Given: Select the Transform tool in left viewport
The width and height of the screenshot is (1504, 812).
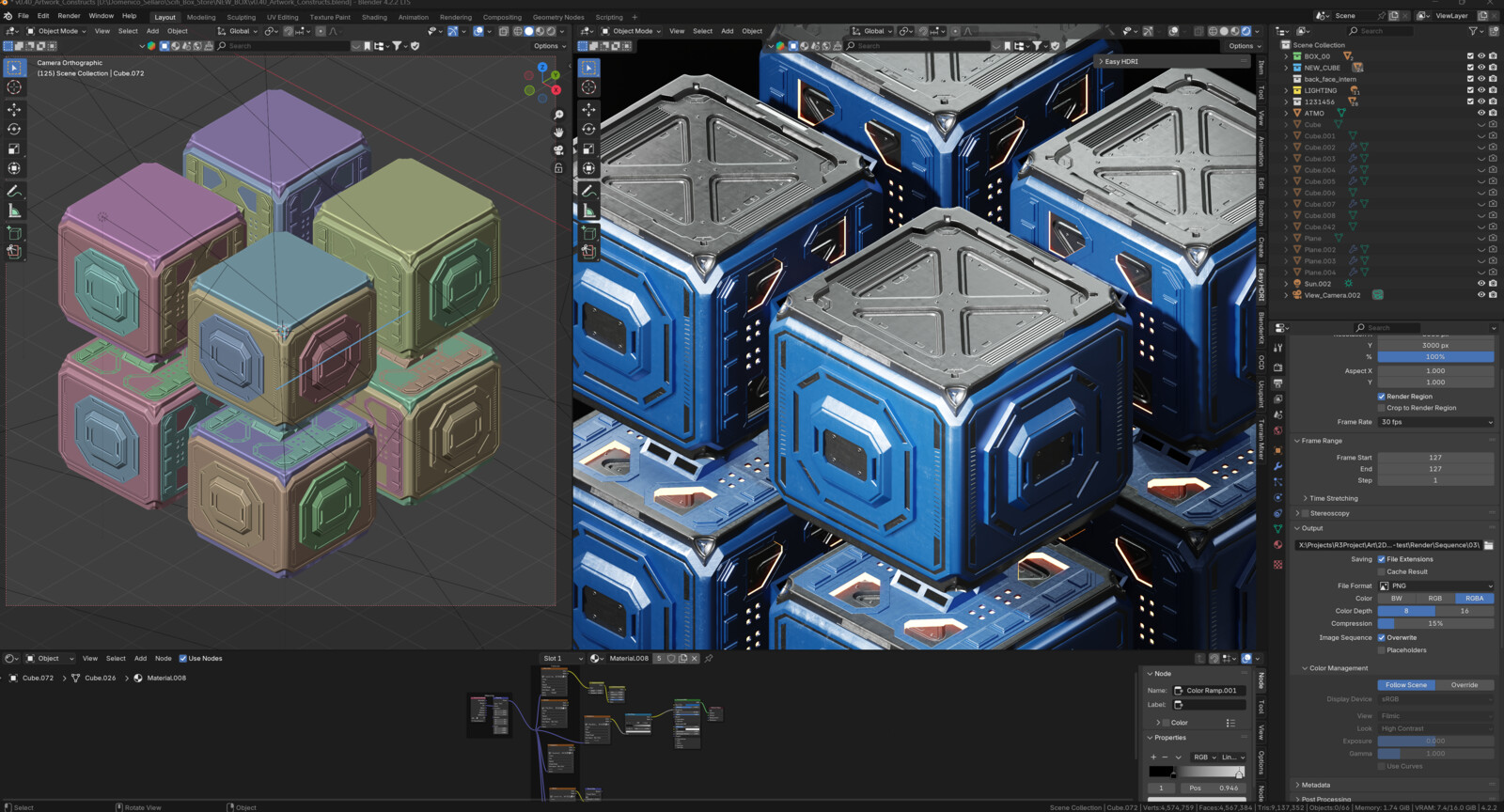Looking at the screenshot, I should 14,169.
